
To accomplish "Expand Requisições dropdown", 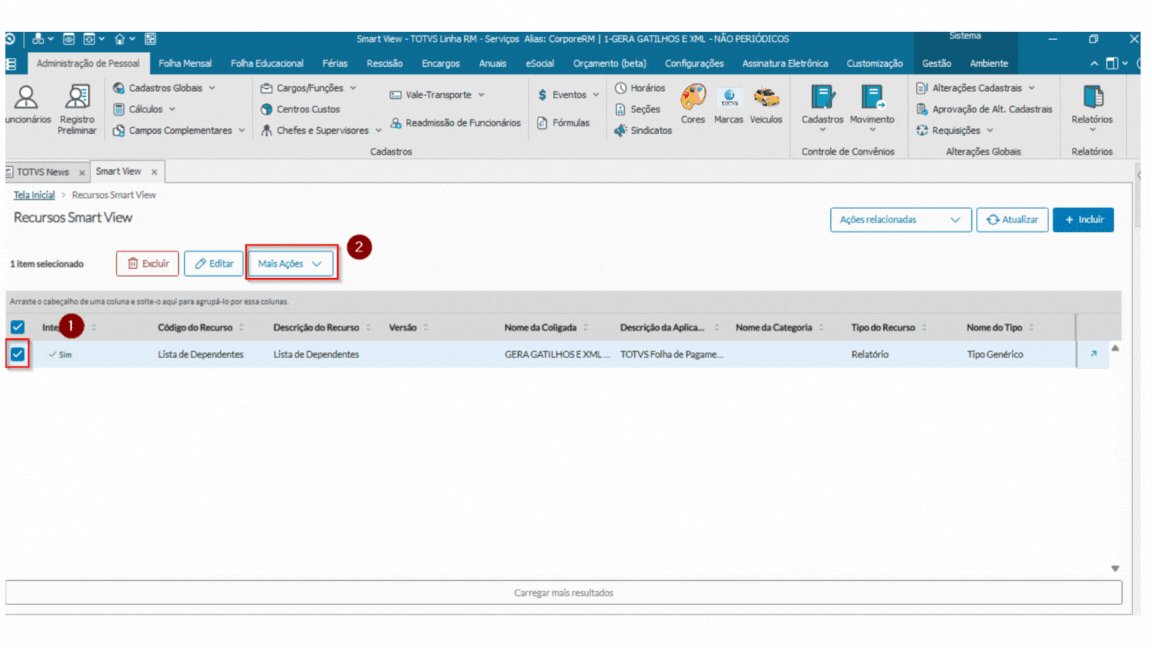I will [x=990, y=131].
